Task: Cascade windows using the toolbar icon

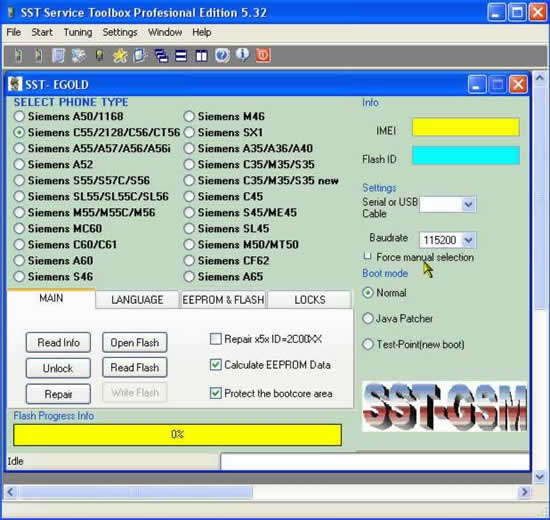Action: coord(161,56)
